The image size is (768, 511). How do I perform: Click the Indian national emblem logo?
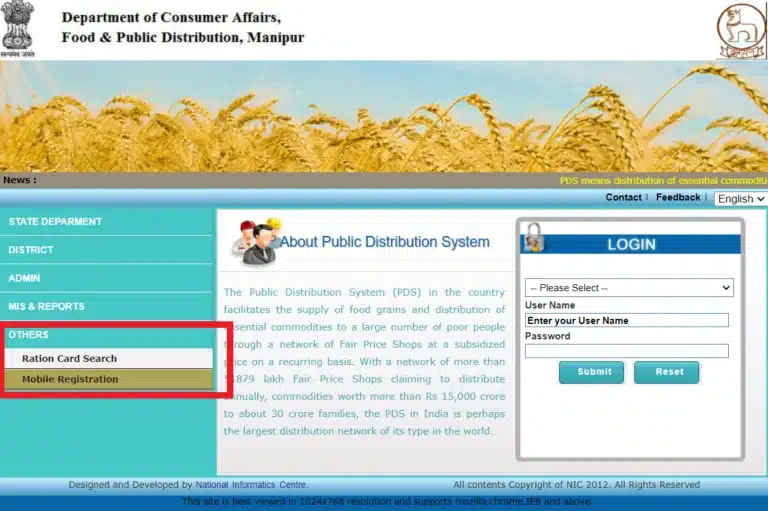pos(17,28)
